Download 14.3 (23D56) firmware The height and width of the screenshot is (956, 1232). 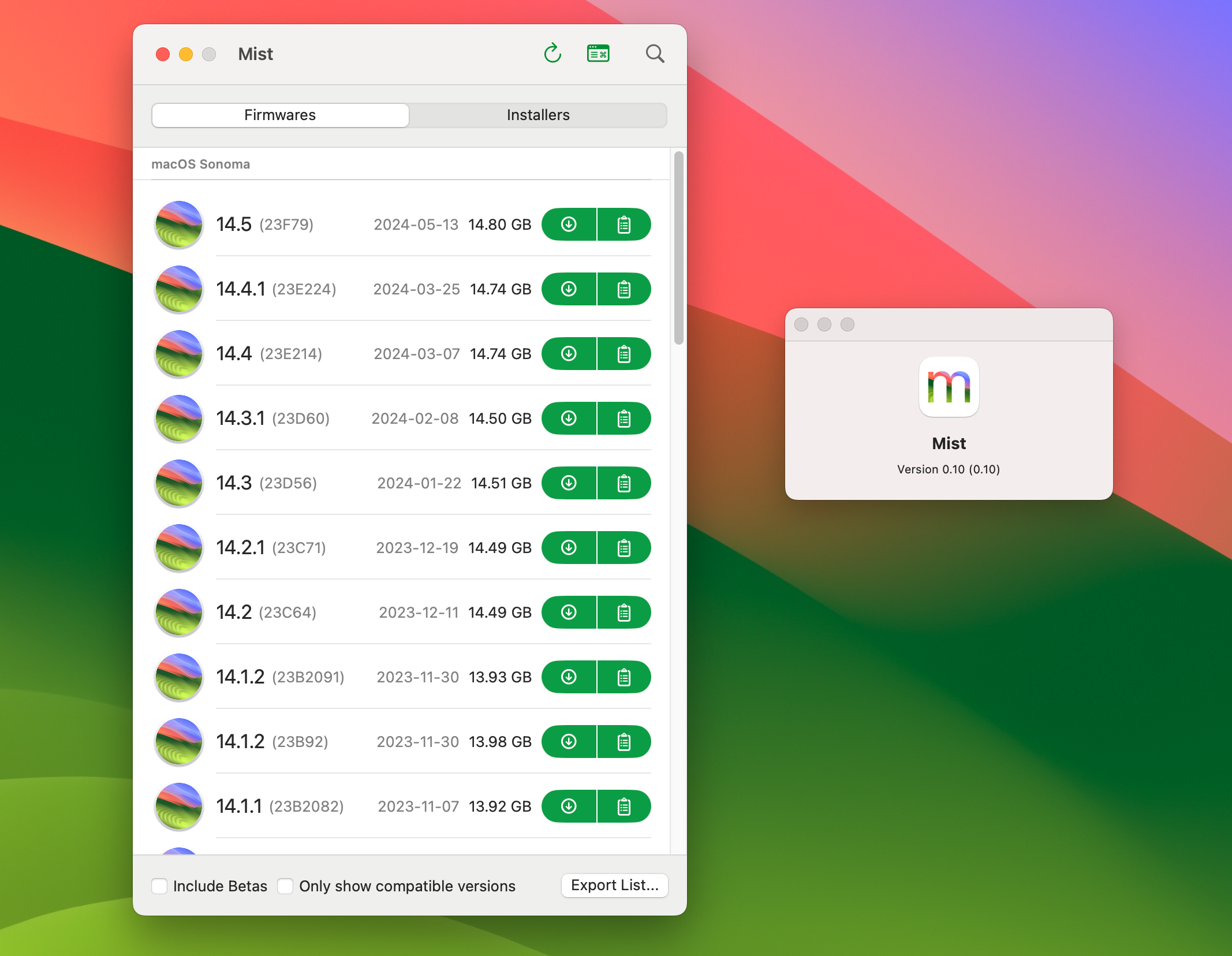click(569, 483)
